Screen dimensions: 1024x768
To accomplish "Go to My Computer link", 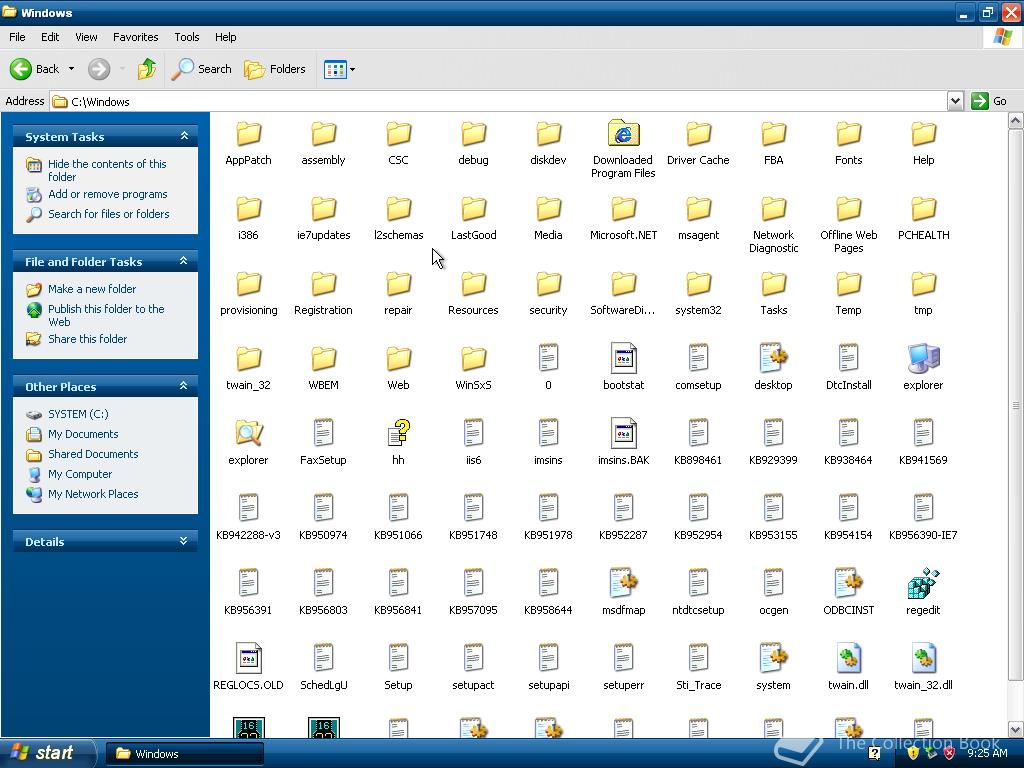I will tap(80, 473).
